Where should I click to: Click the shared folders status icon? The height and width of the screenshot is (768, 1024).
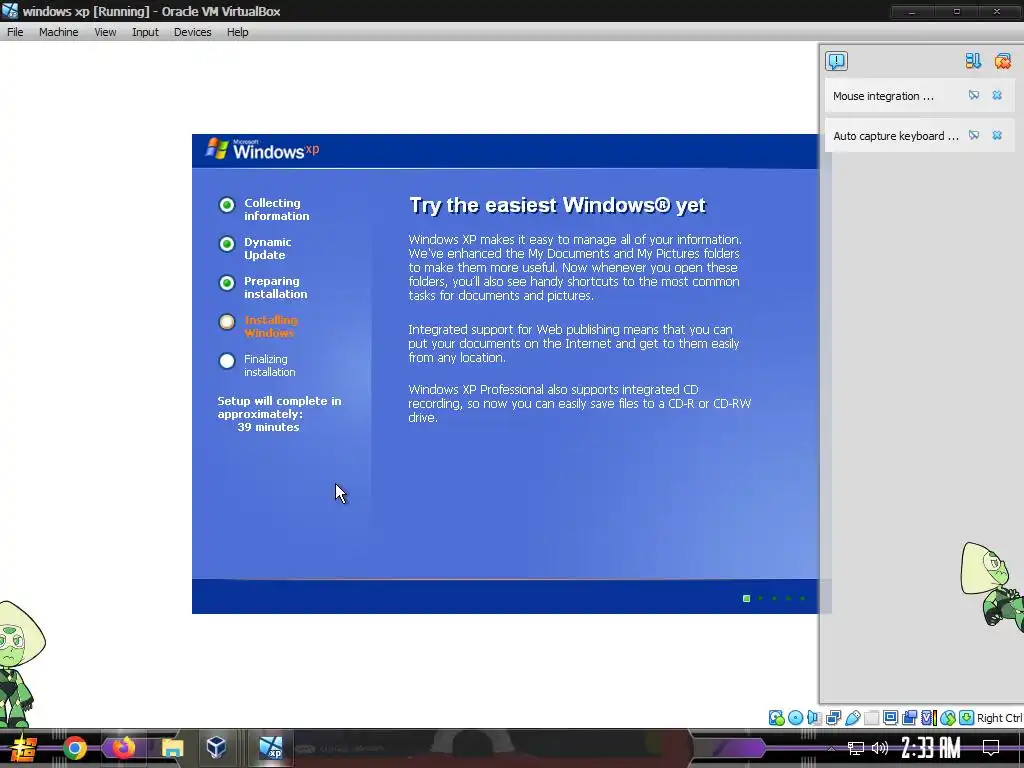871,718
